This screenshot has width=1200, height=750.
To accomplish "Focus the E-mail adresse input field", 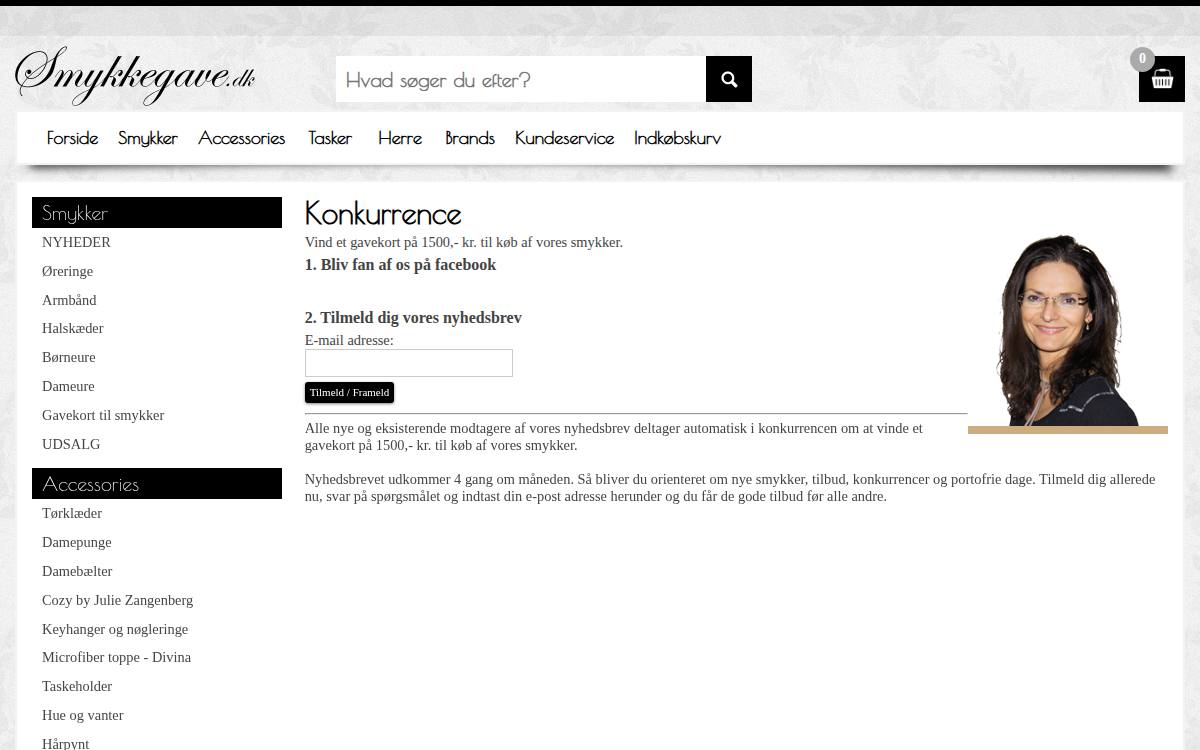I will (409, 363).
